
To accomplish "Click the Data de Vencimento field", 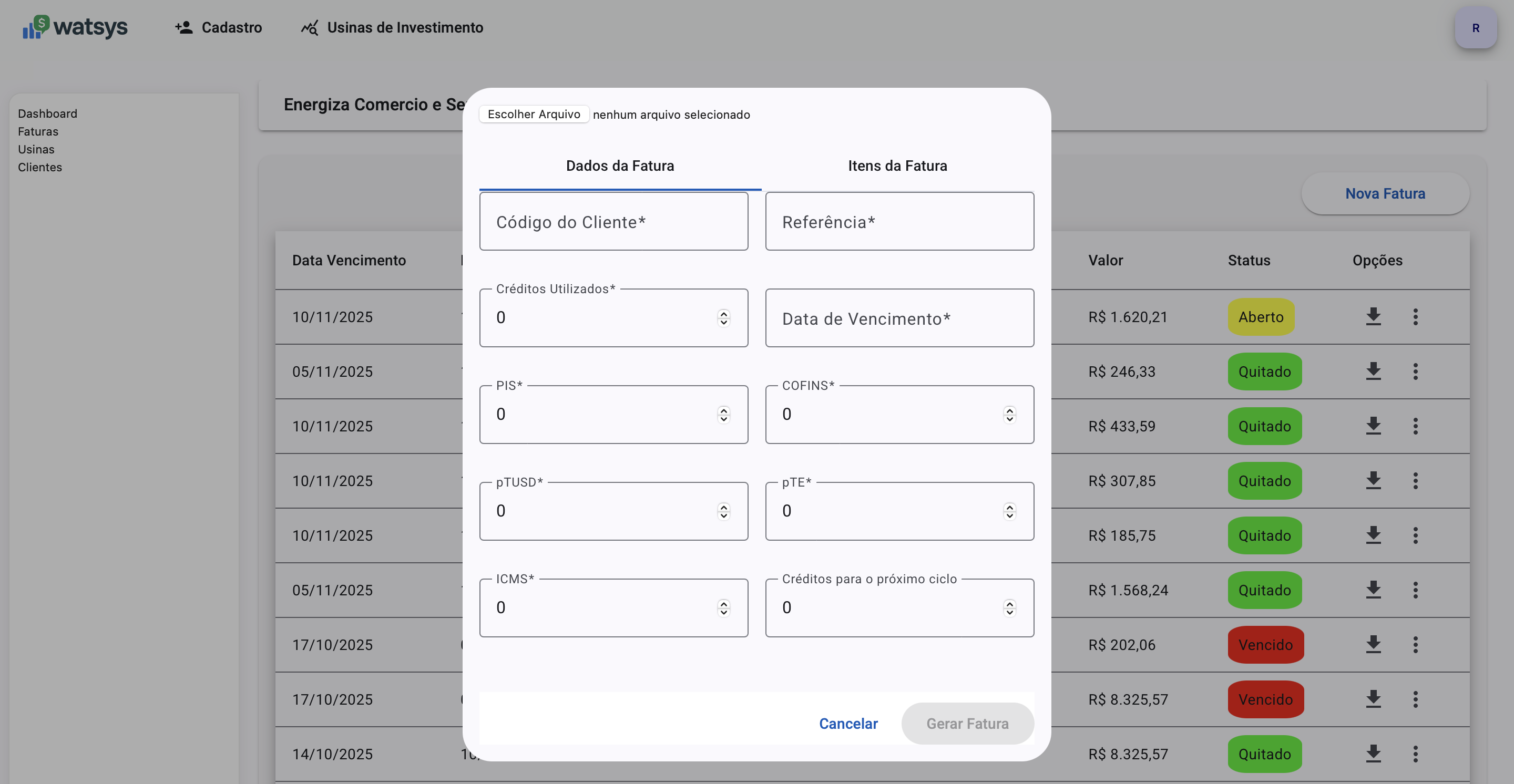I will click(899, 318).
